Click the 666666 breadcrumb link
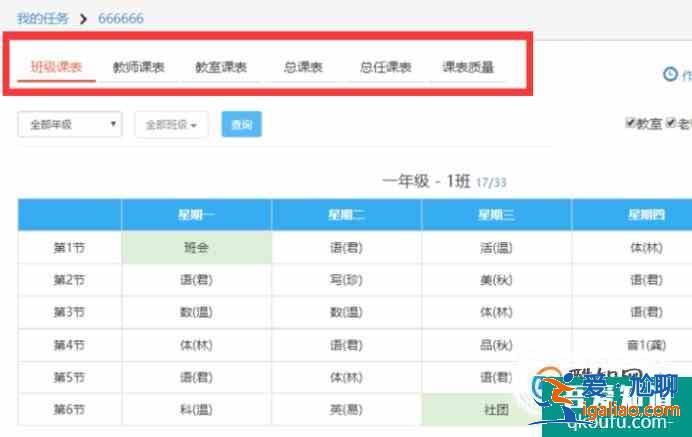The image size is (692, 437). 120,19
